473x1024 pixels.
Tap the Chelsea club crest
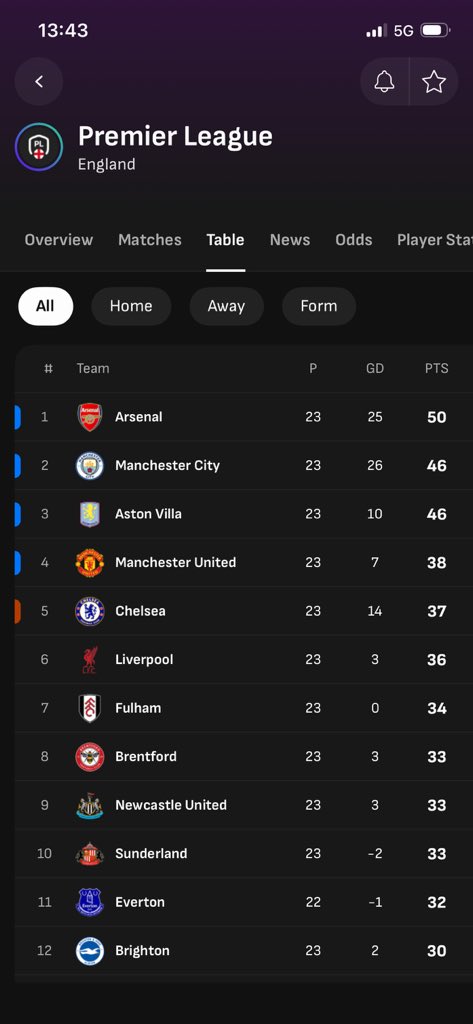click(90, 611)
